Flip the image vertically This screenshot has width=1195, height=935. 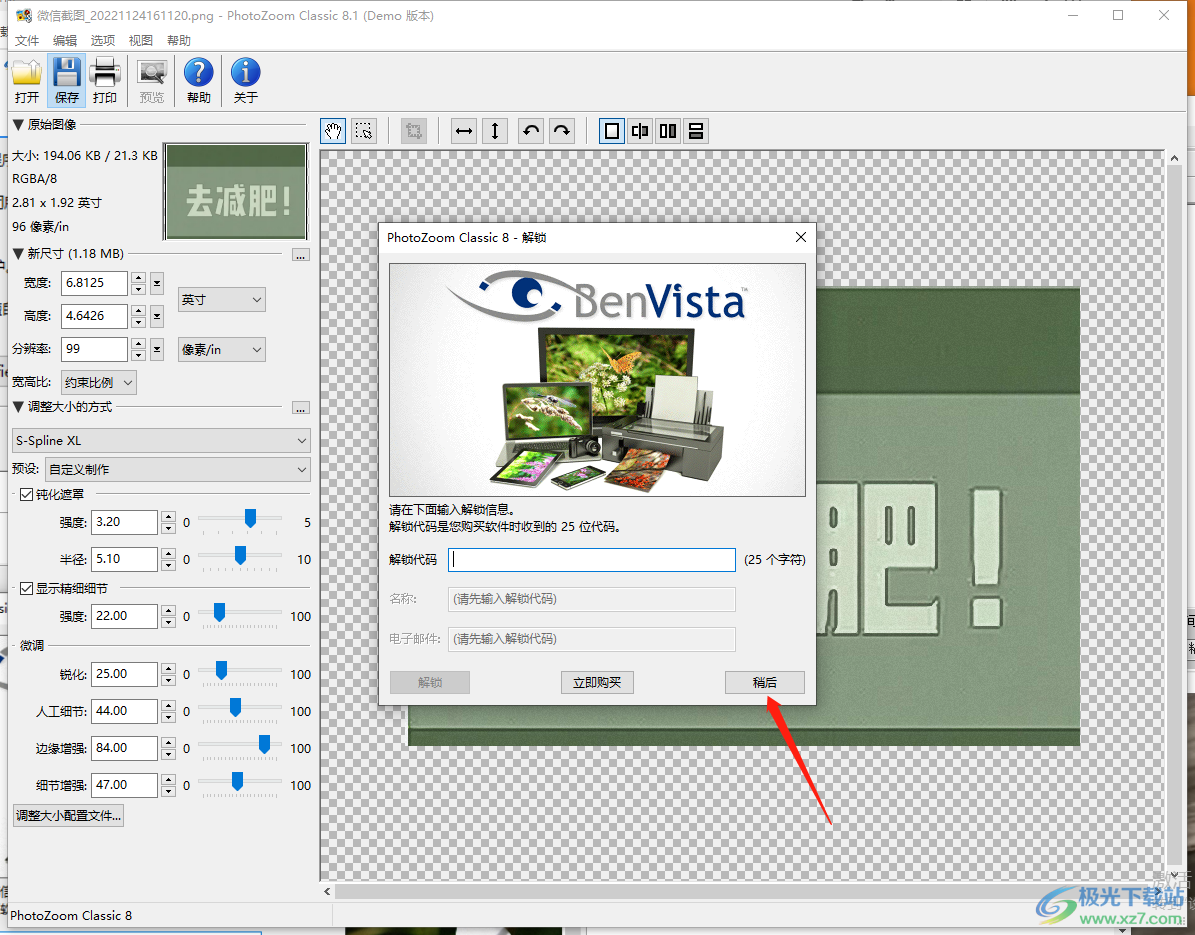click(495, 131)
